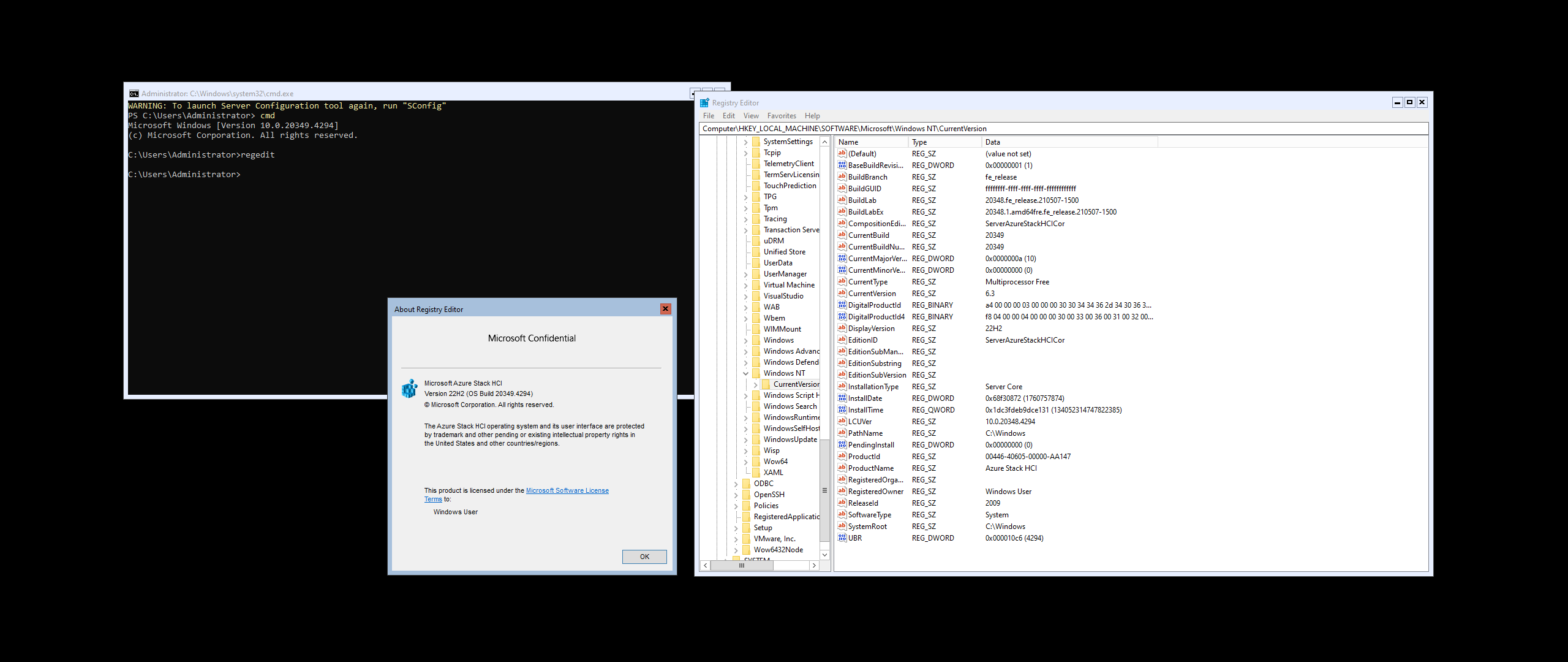This screenshot has width=1568, height=662.
Task: Click the OpenSSH folder icon in tree
Action: (x=746, y=495)
